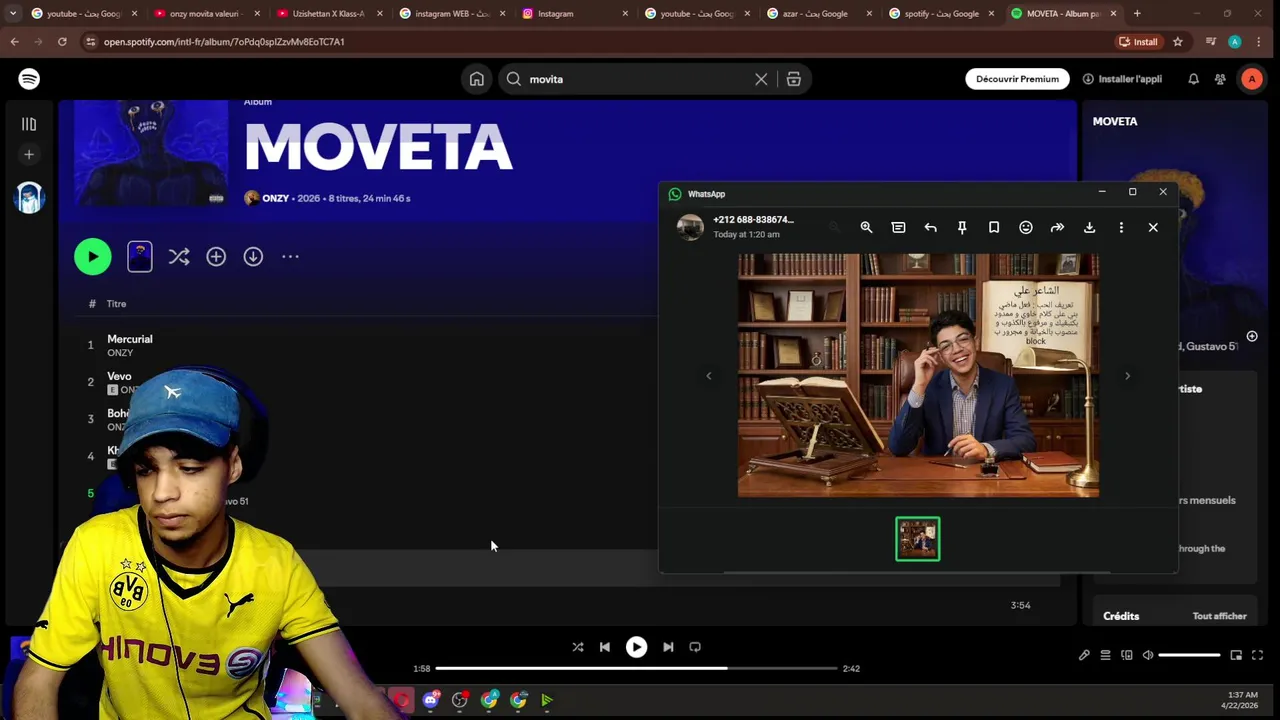Click the Install button in the address bar

click(1139, 42)
